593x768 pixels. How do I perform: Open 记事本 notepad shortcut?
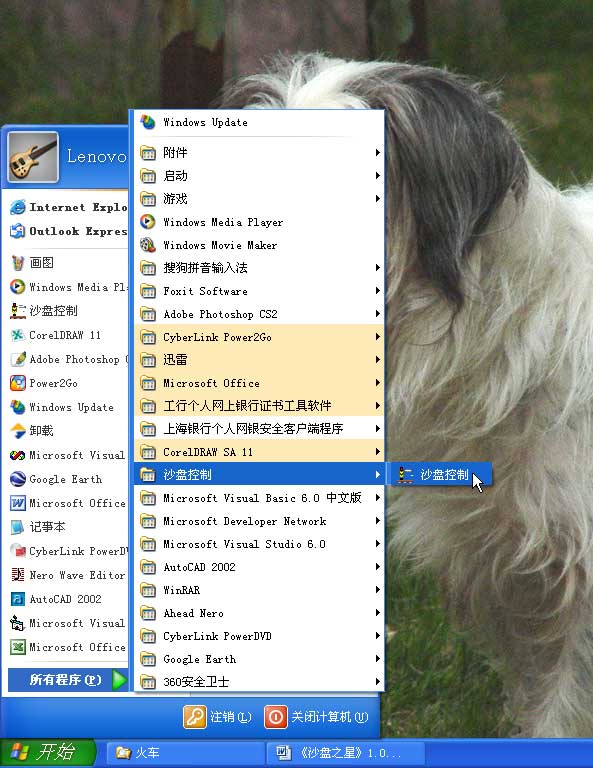(x=68, y=527)
